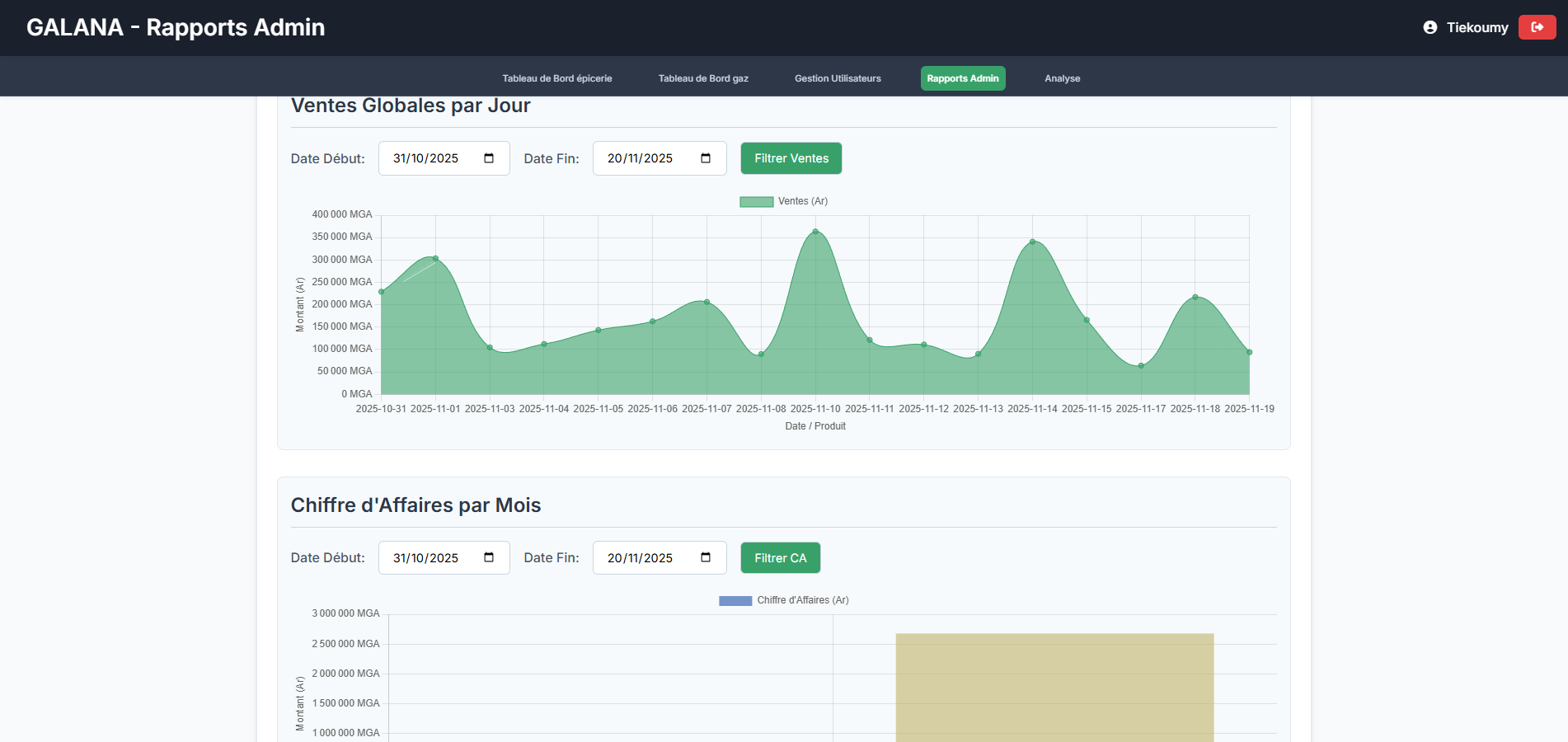1568x742 pixels.
Task: Open the Analyse tab
Action: click(1063, 78)
